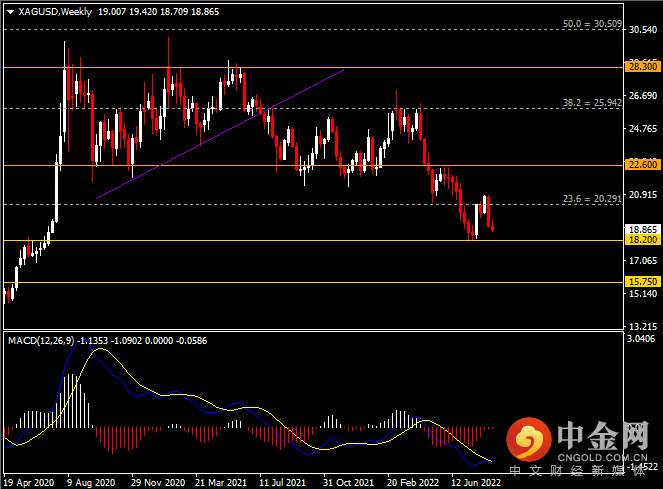Image resolution: width=663 pixels, height=489 pixels.
Task: Click the 3.0406 MACD axis value
Action: (641, 341)
